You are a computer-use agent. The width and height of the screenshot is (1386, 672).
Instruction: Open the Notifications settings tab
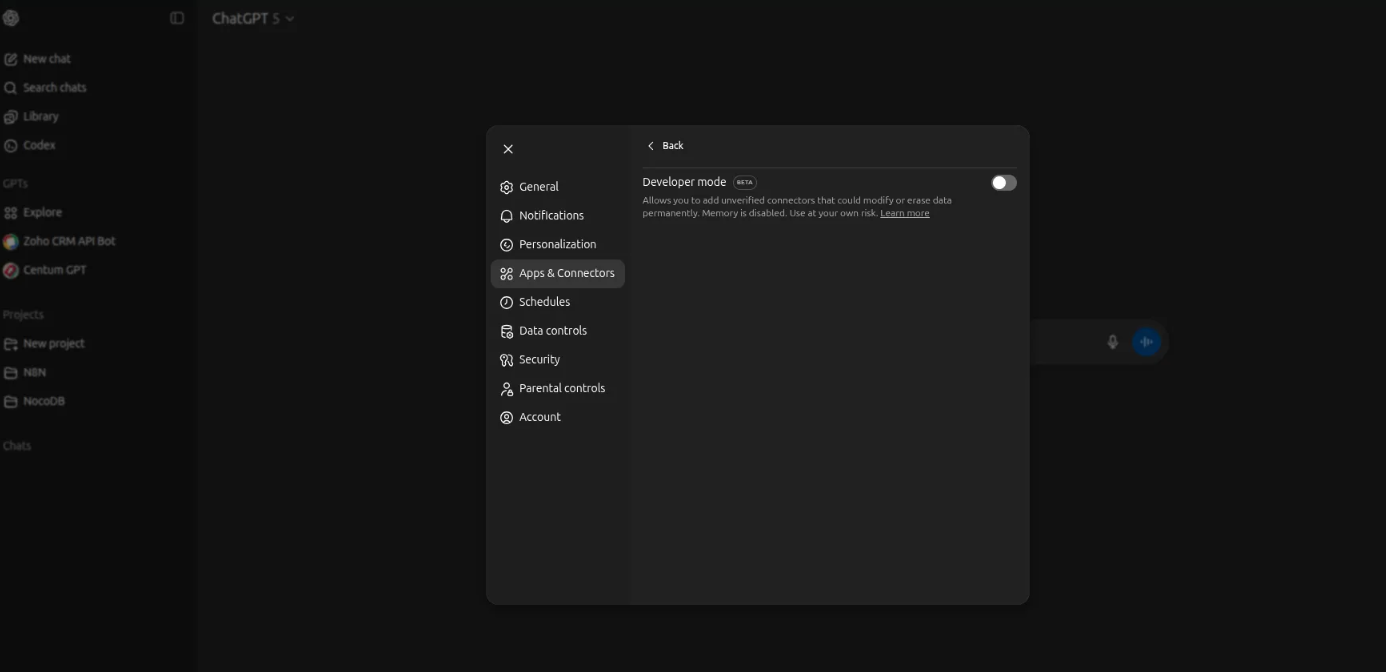click(x=558, y=216)
